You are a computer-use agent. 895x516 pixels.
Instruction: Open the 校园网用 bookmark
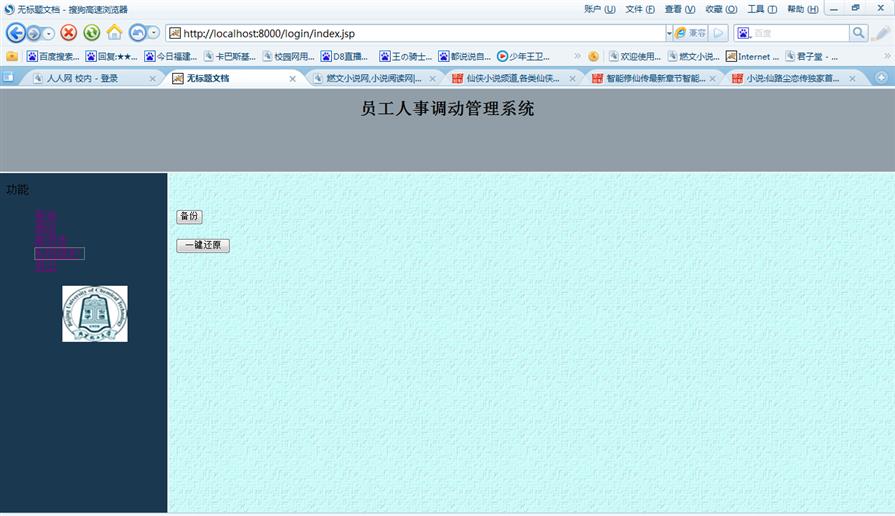(x=288, y=56)
